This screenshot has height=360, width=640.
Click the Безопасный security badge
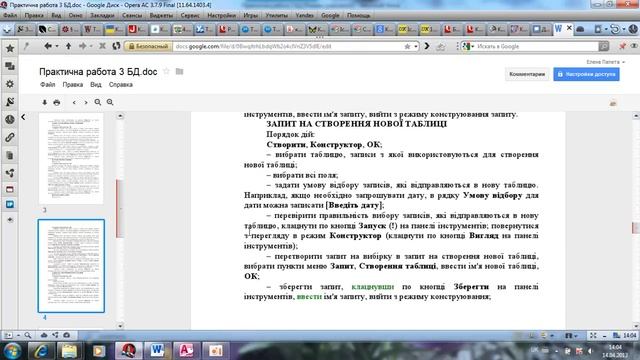pyautogui.click(x=149, y=47)
